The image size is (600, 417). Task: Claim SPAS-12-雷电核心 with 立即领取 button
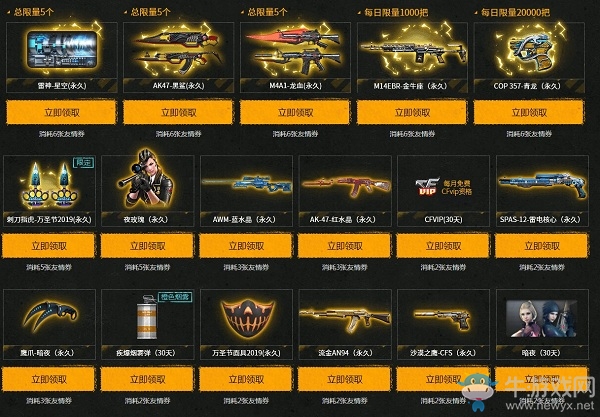coord(542,246)
